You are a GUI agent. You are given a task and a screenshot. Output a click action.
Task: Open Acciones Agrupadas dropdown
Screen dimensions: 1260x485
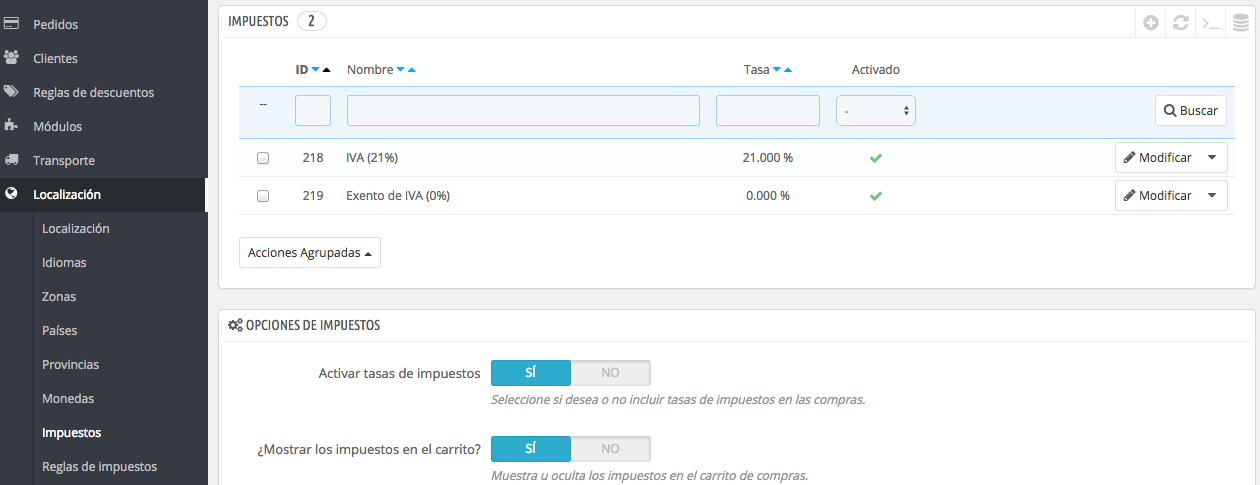(310, 253)
